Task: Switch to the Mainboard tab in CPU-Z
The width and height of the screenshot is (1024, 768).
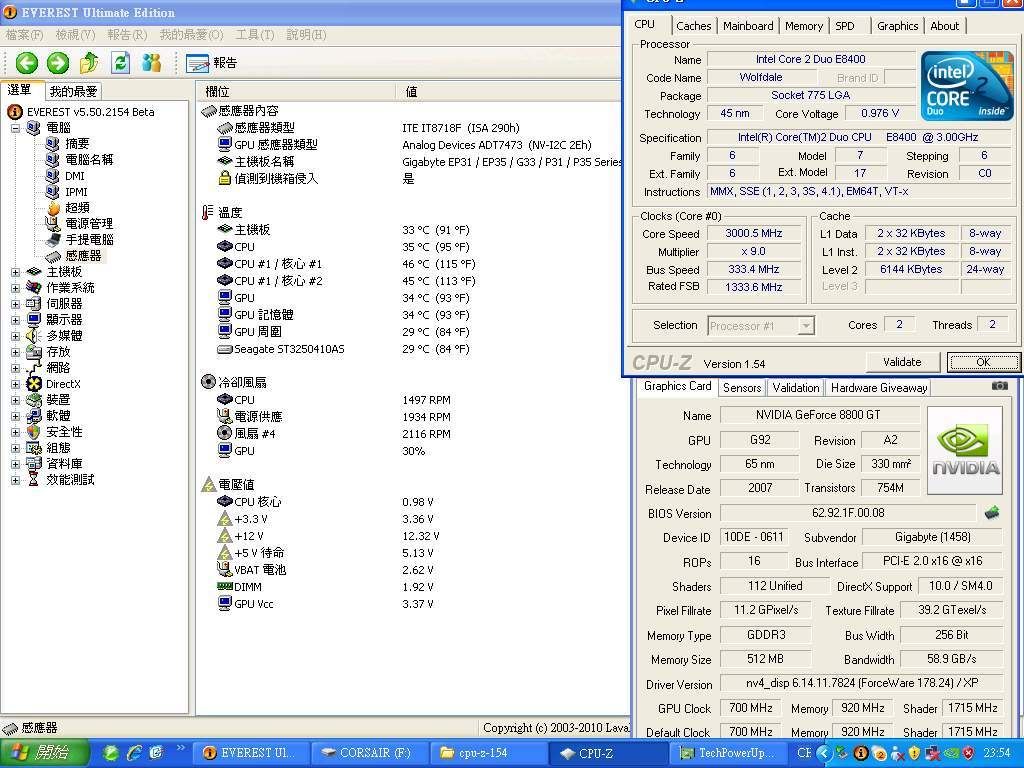Action: click(748, 26)
